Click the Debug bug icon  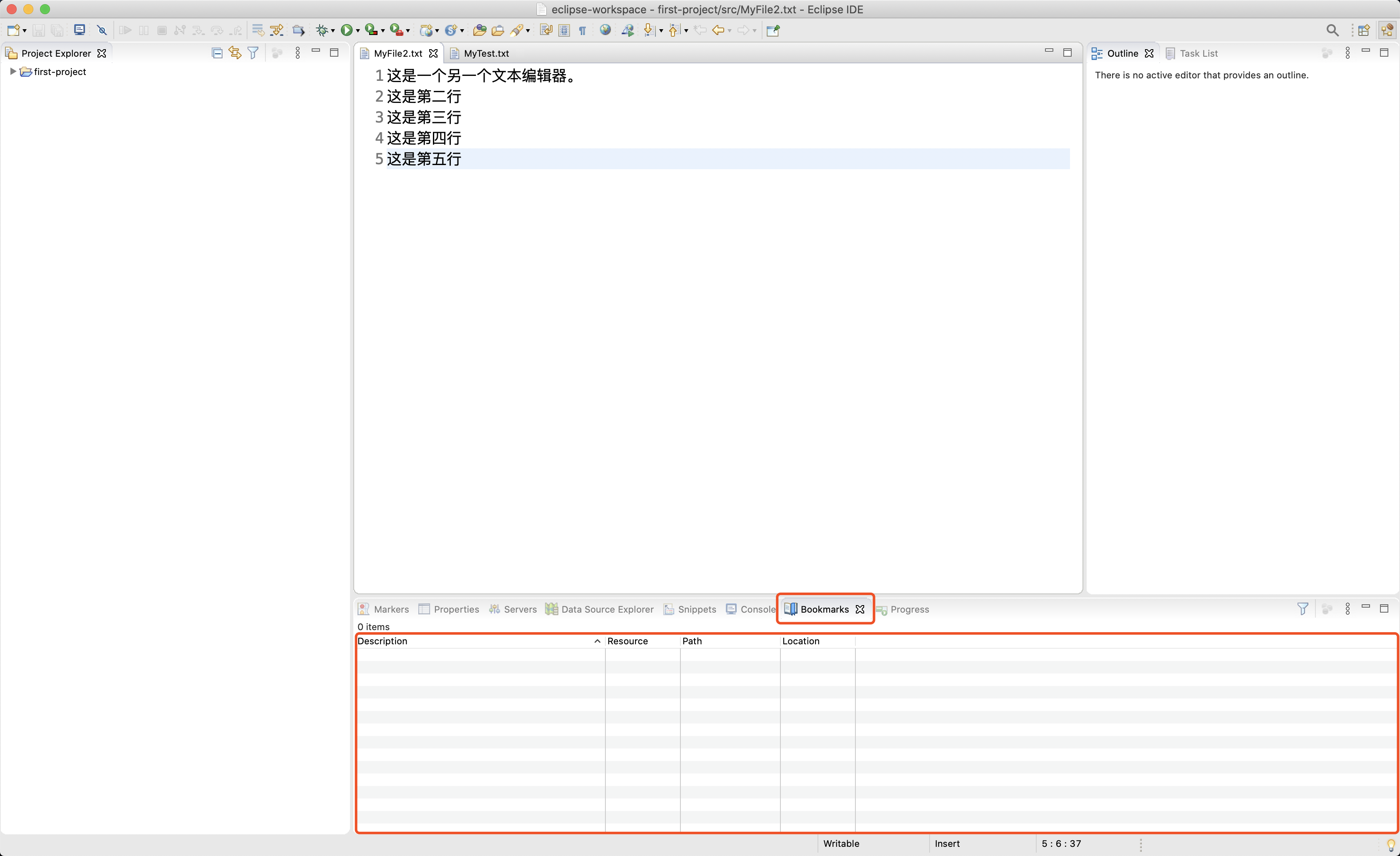[322, 30]
